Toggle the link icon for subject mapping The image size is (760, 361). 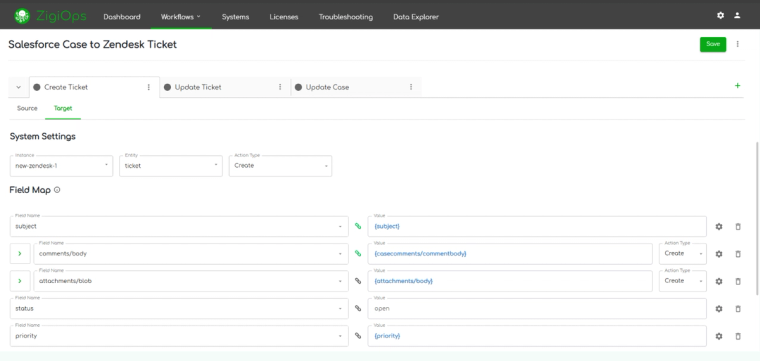click(358, 226)
